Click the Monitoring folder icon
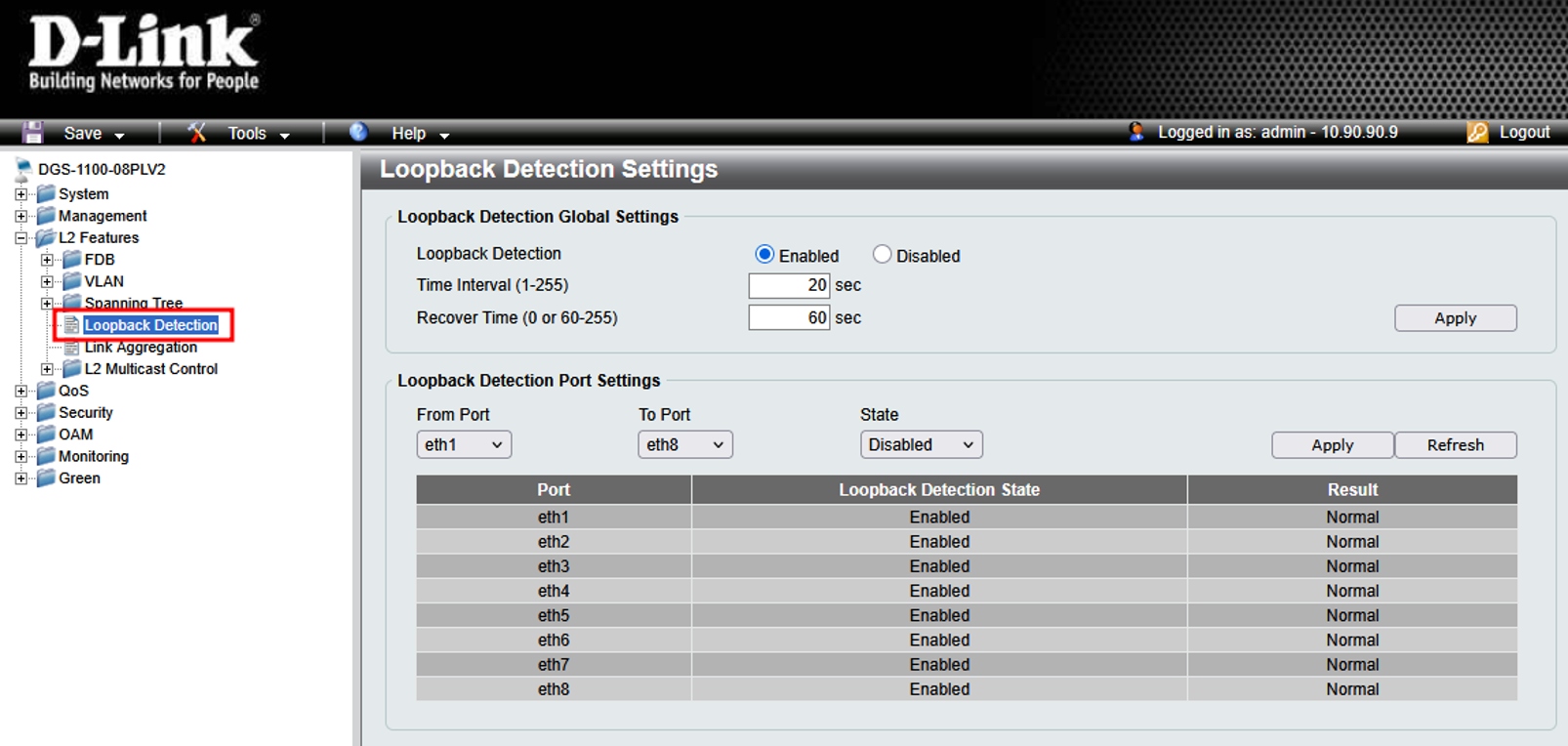Screen dimensions: 1568x746 pyautogui.click(x=46, y=456)
